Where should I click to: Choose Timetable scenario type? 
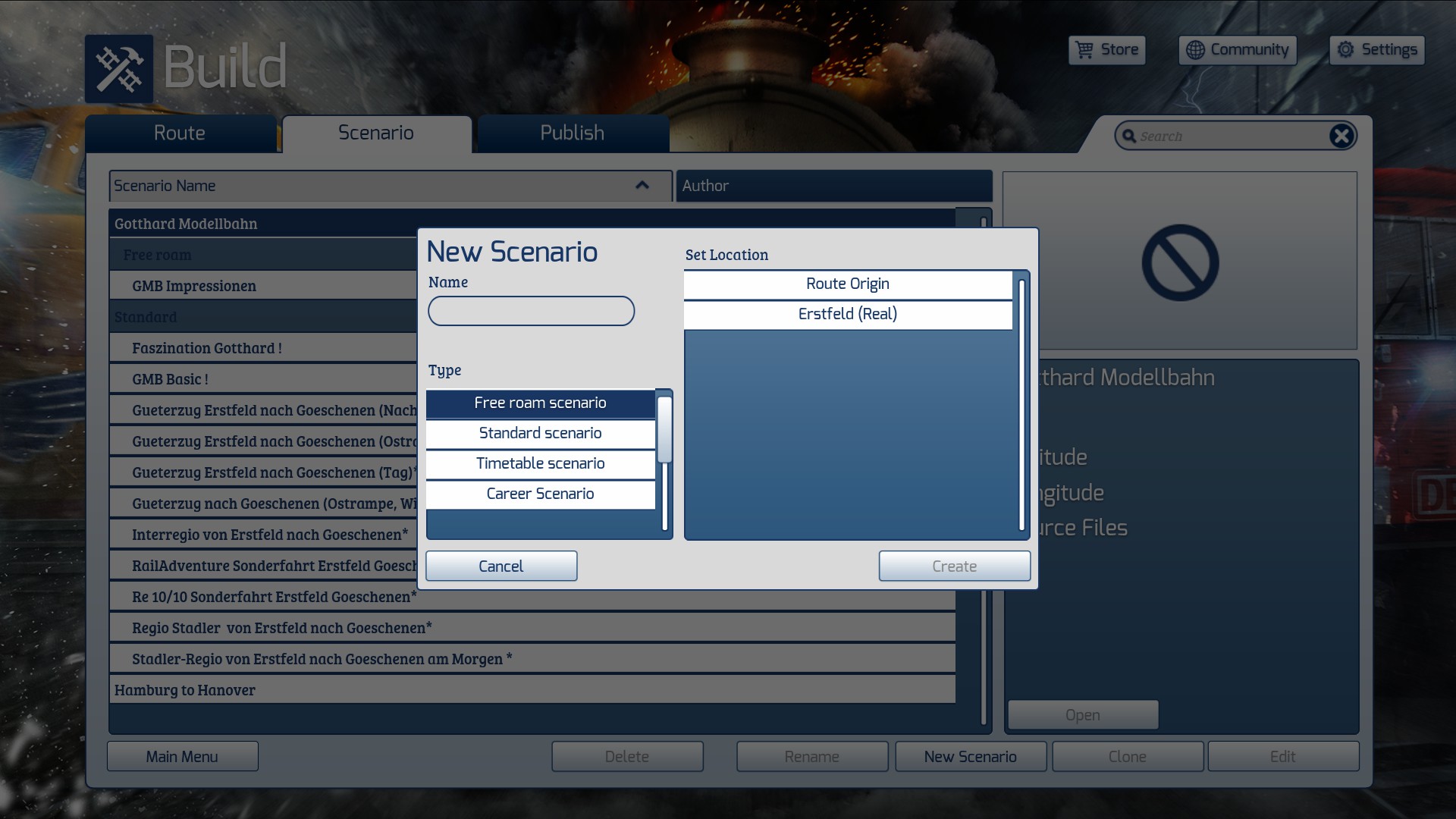click(540, 463)
